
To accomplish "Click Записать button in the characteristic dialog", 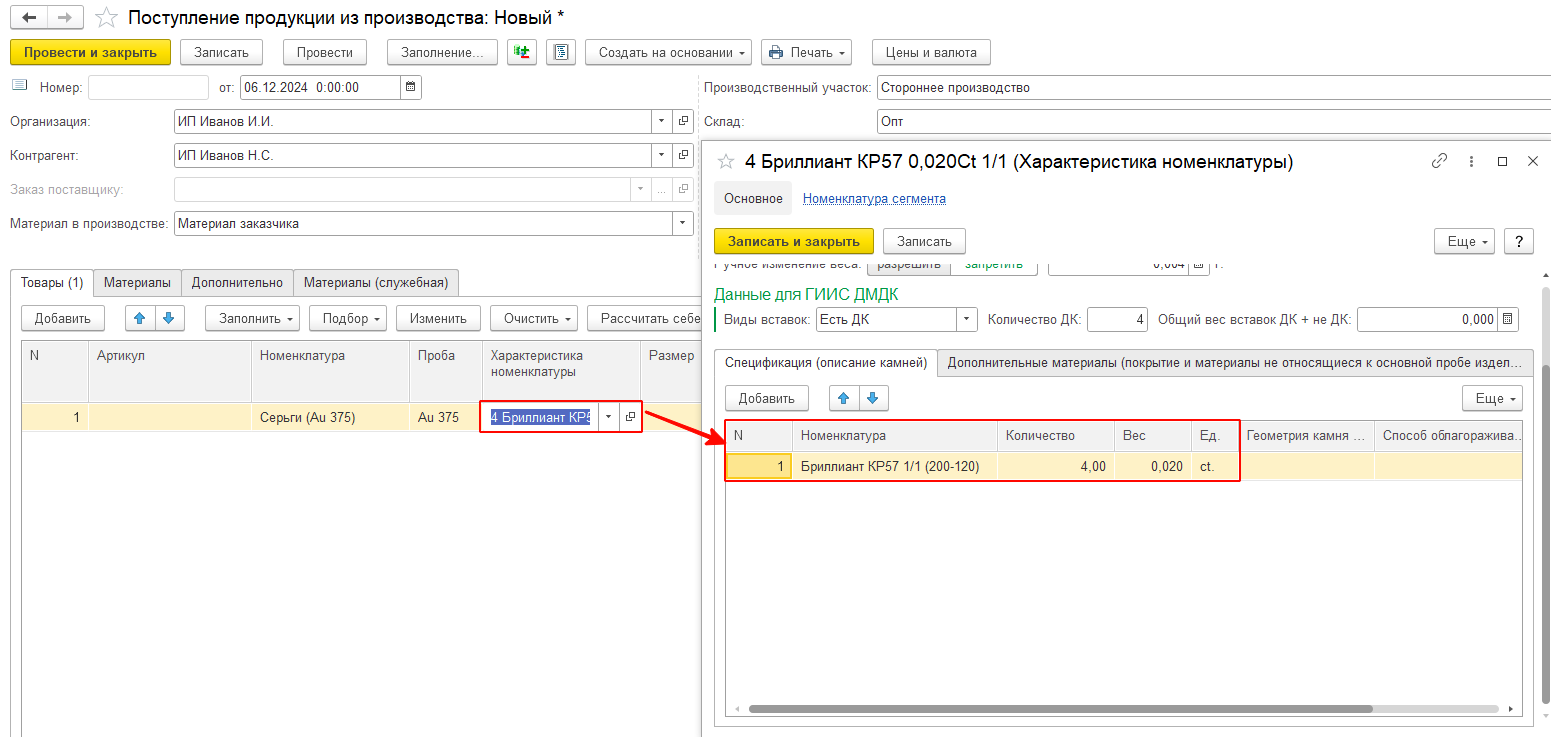I will point(924,241).
